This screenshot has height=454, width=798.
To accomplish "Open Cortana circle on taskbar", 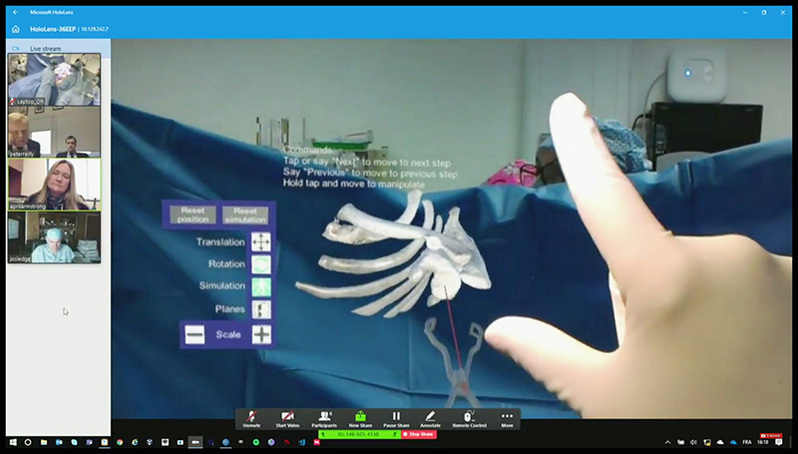I will pos(28,443).
